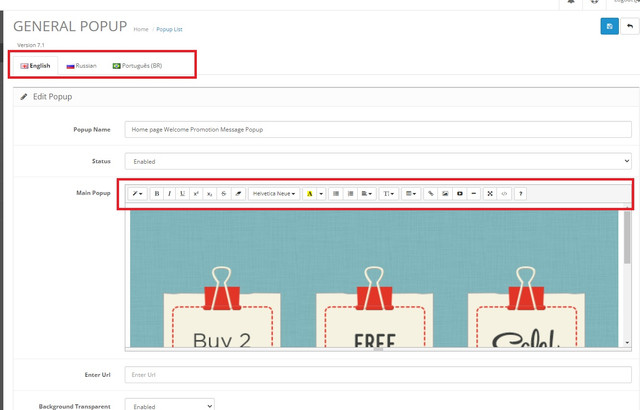The height and width of the screenshot is (410, 640).
Task: Click the blue Save button
Action: point(609,27)
